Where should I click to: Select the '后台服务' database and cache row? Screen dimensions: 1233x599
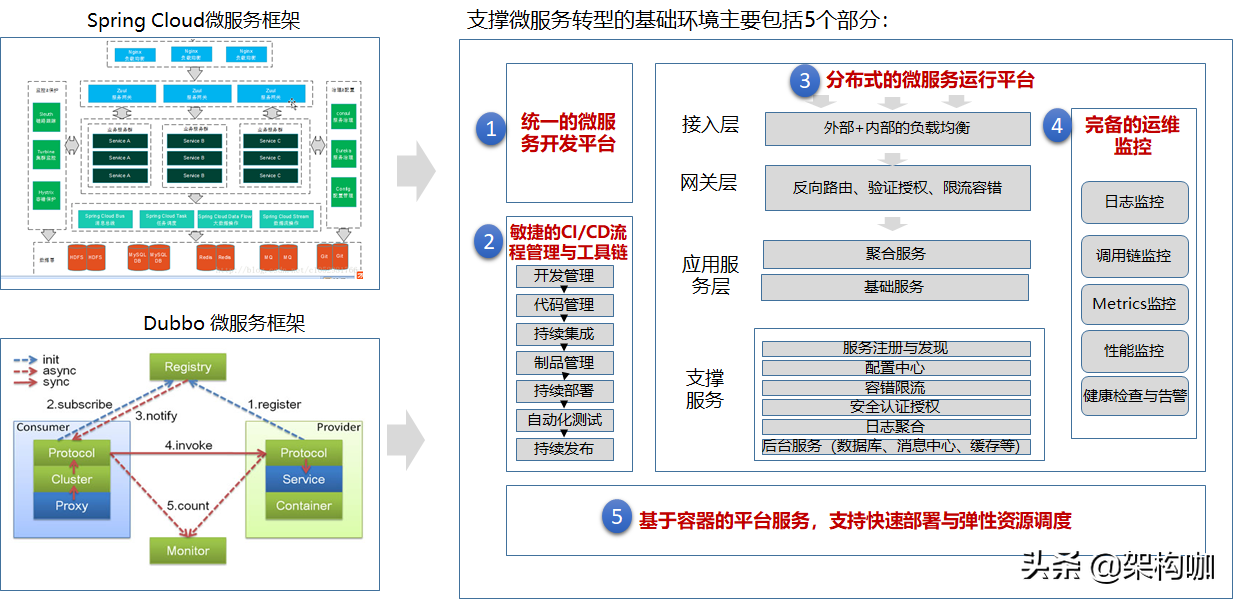(896, 447)
